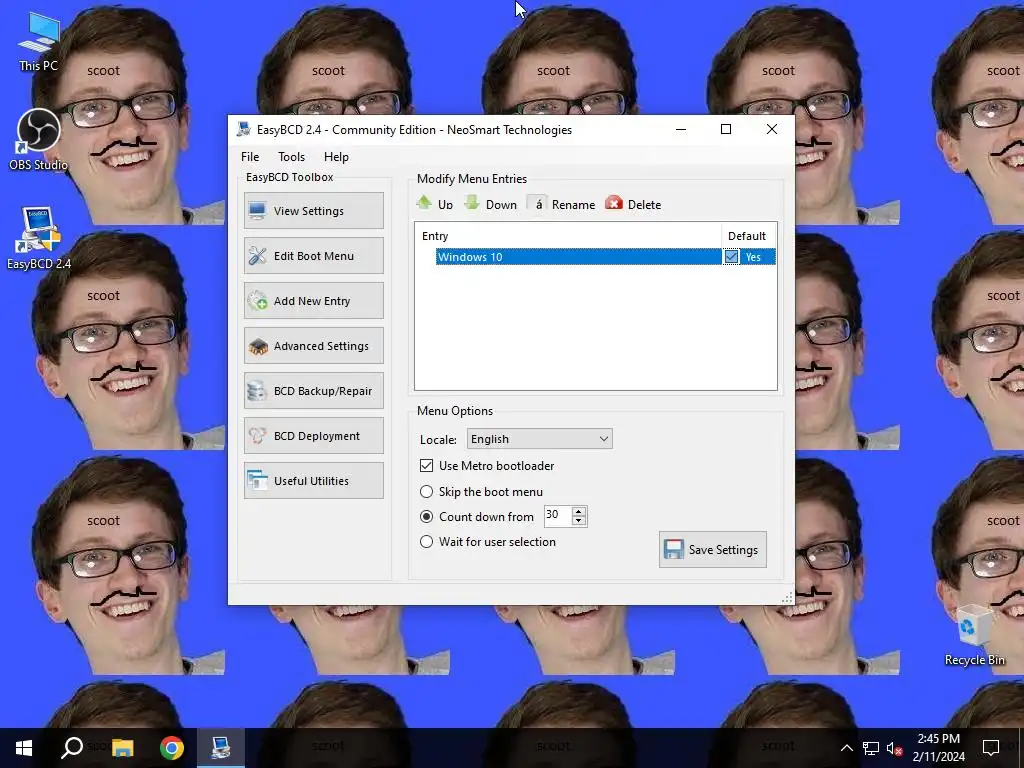Click the network tray icon
This screenshot has height=768, width=1024.
pyautogui.click(x=871, y=748)
